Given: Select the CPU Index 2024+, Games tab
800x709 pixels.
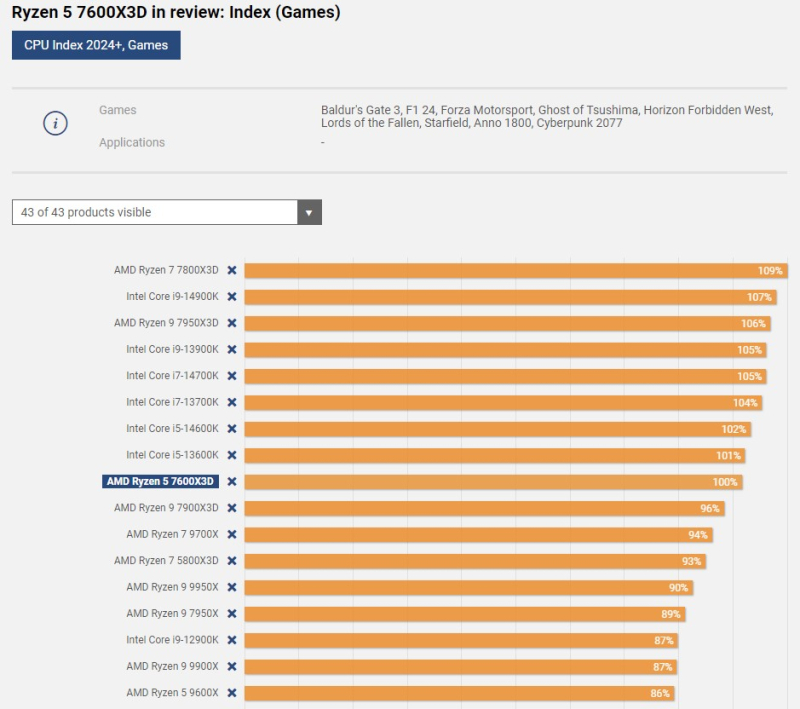Looking at the screenshot, I should point(96,45).
